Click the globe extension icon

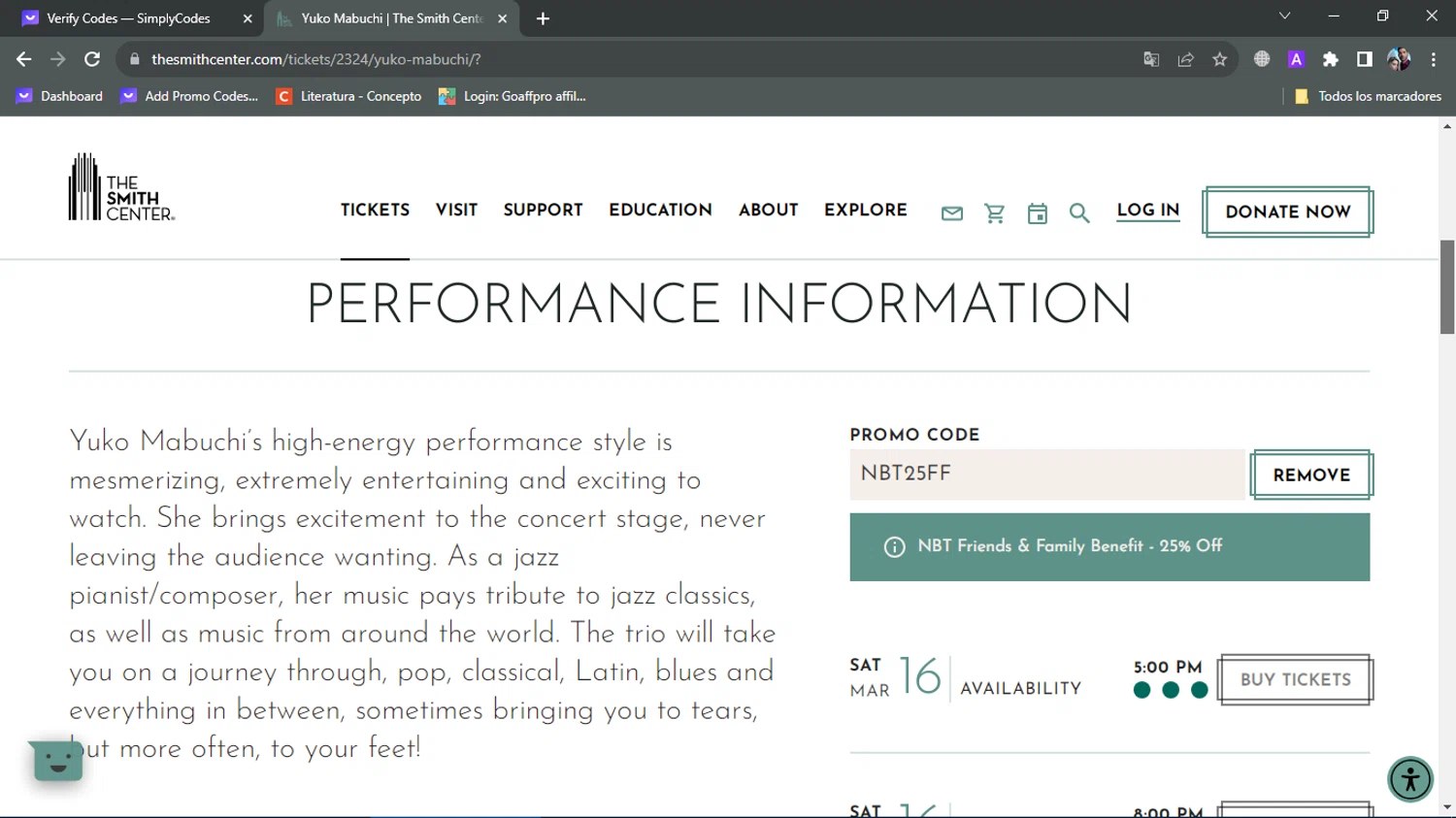(x=1262, y=59)
